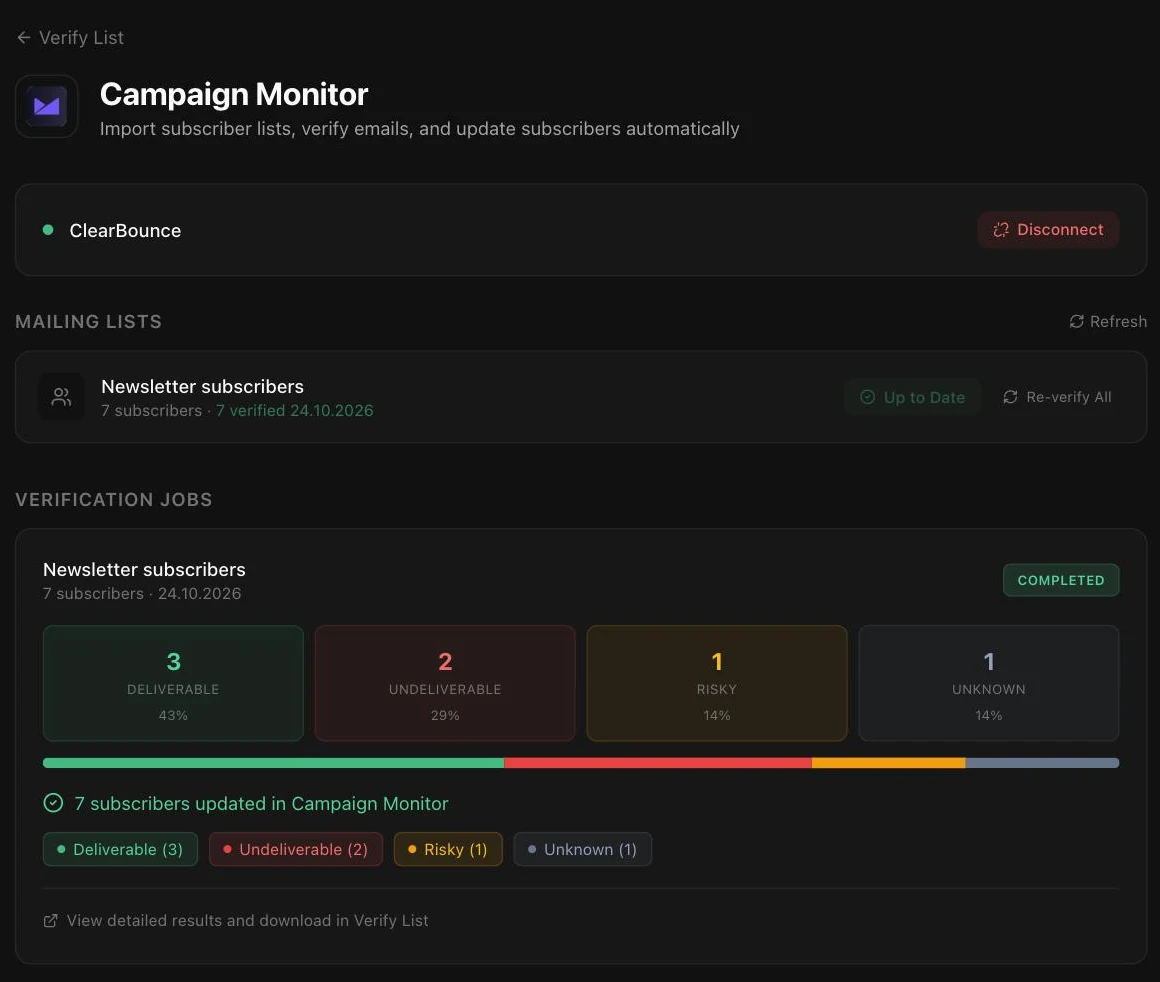Select the Deliverable 43% stat card
Image resolution: width=1160 pixels, height=982 pixels.
[x=173, y=683]
